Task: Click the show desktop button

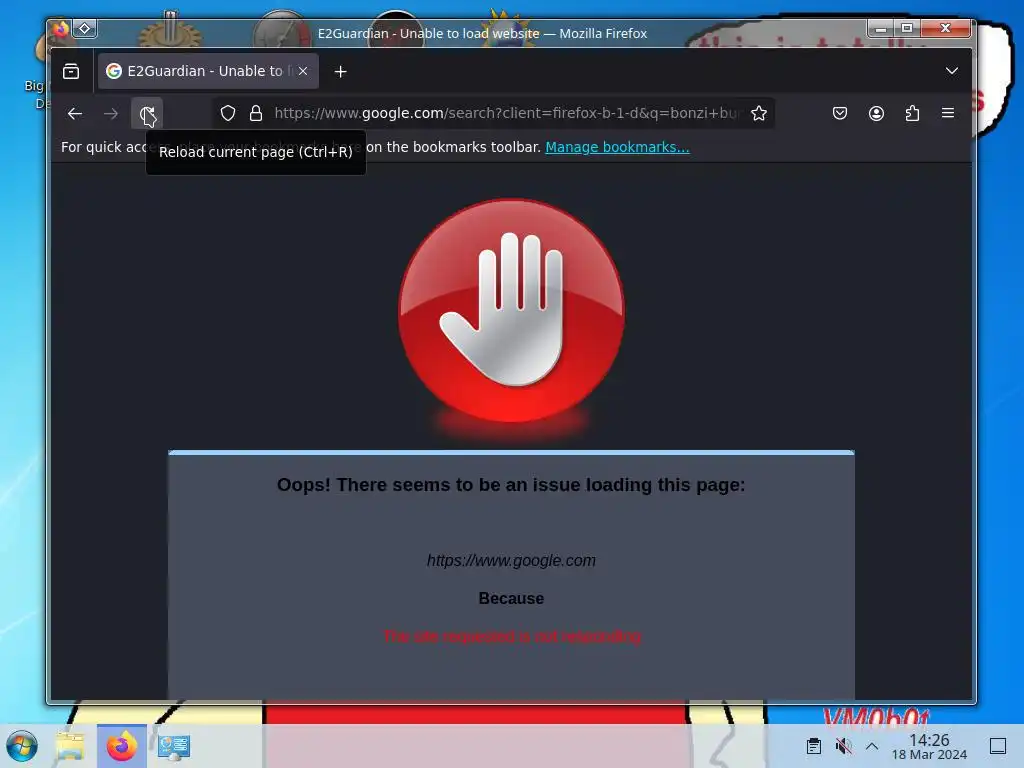Action: point(998,746)
